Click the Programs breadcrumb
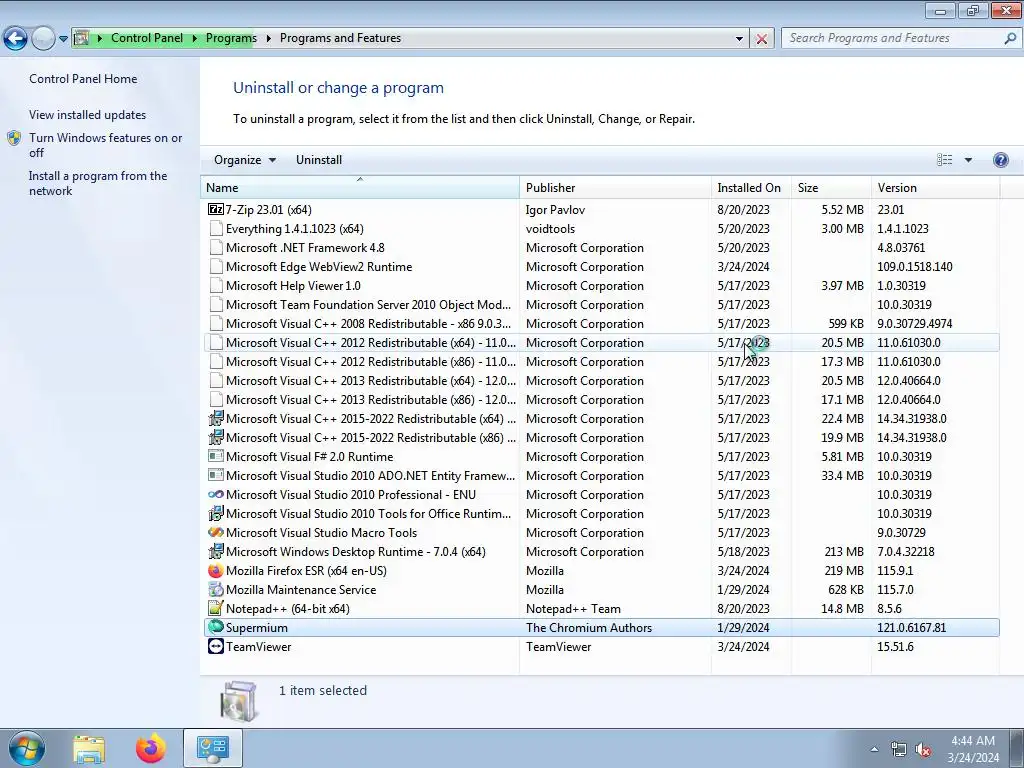Screen dimensions: 1024x768 231,38
